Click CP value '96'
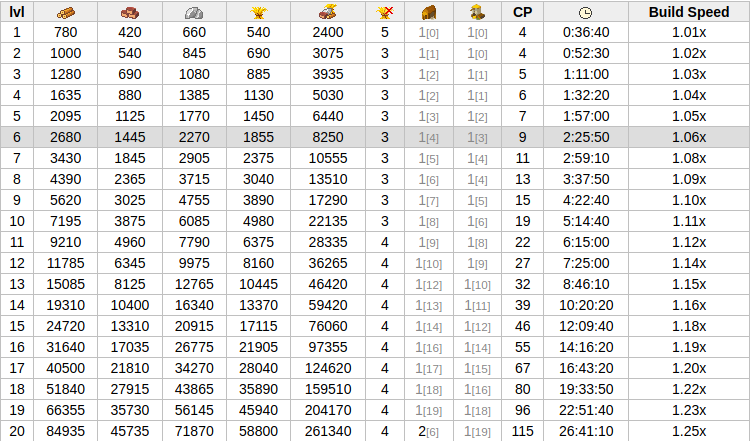752x441 pixels. coord(522,411)
